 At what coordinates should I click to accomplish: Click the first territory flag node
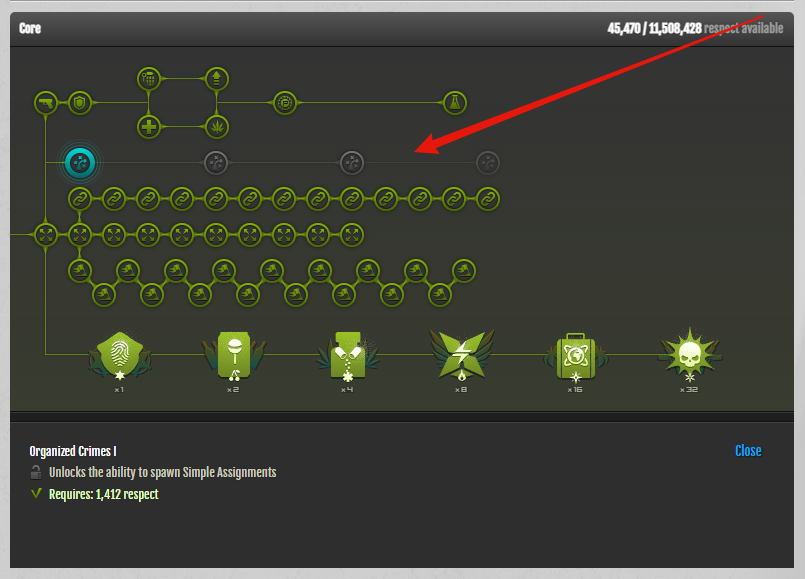point(80,271)
